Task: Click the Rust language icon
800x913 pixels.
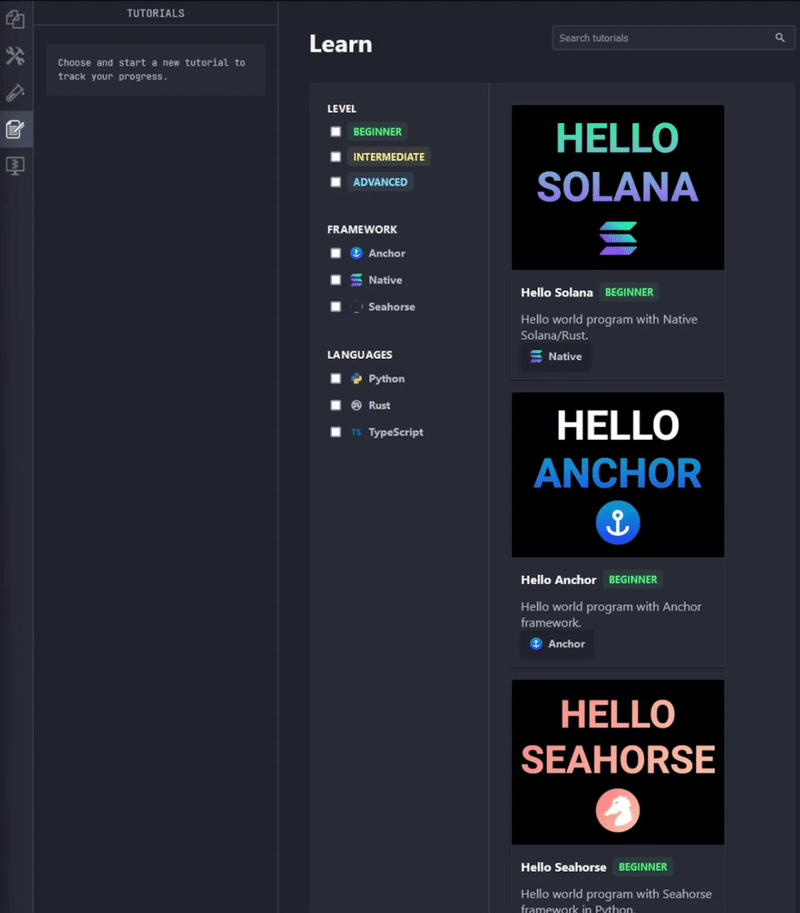Action: tap(356, 405)
